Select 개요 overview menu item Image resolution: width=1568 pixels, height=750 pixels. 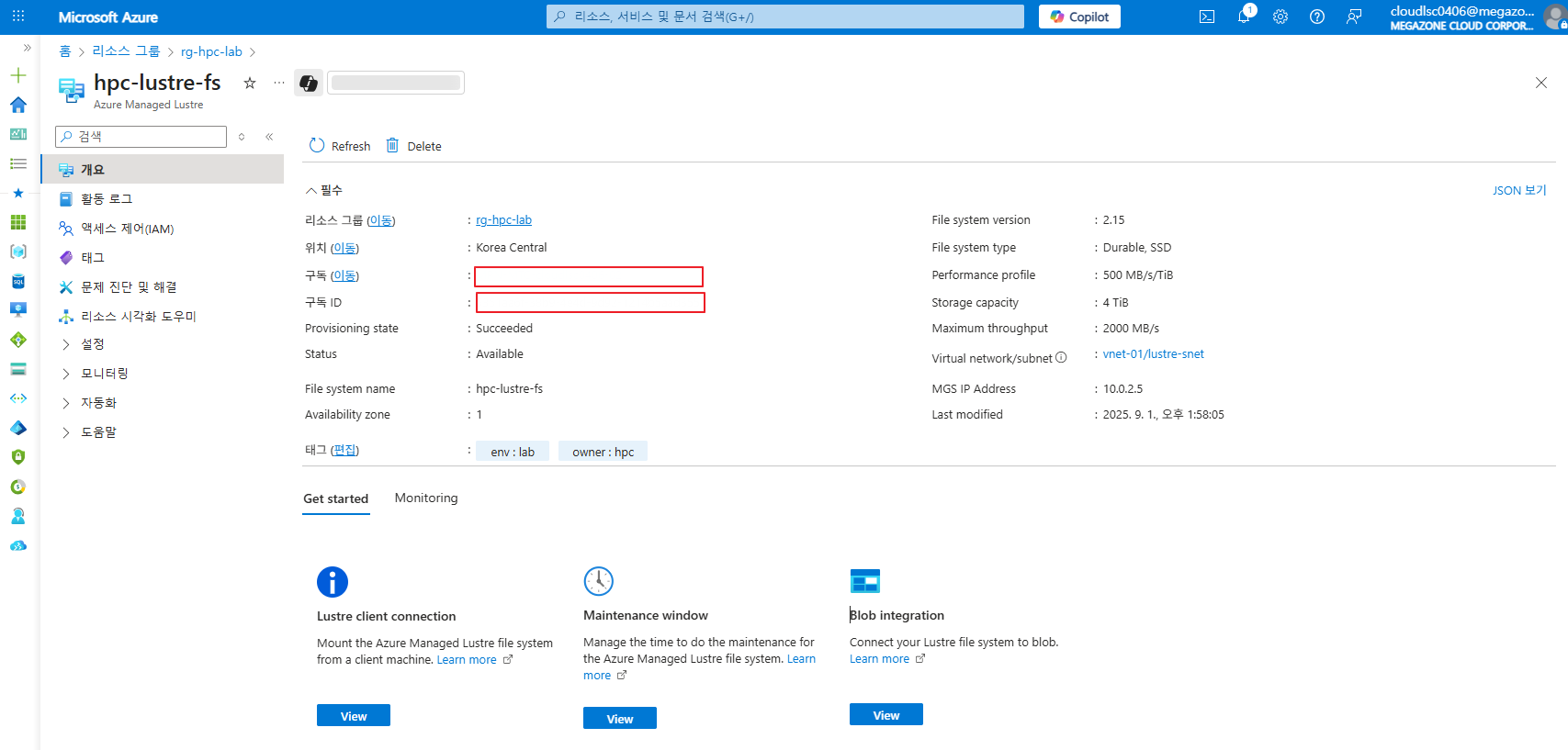[163, 169]
